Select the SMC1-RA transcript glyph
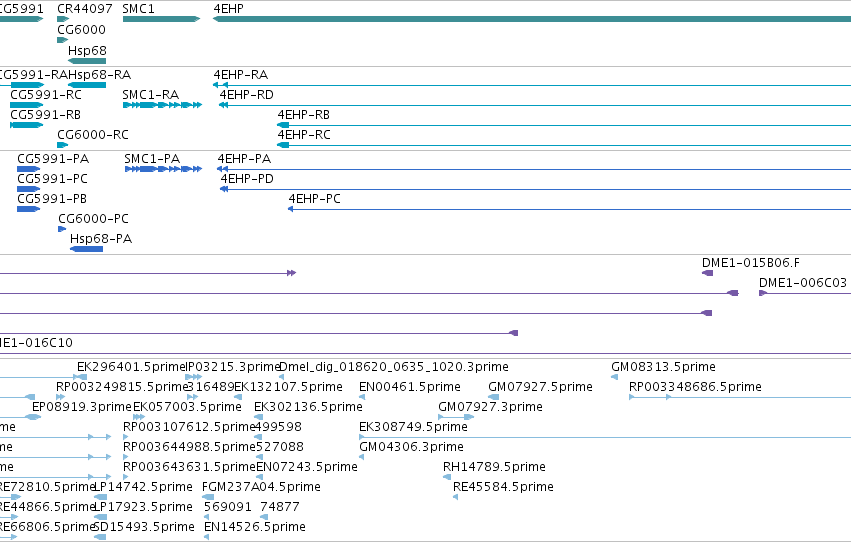The image size is (851, 542). (162, 105)
